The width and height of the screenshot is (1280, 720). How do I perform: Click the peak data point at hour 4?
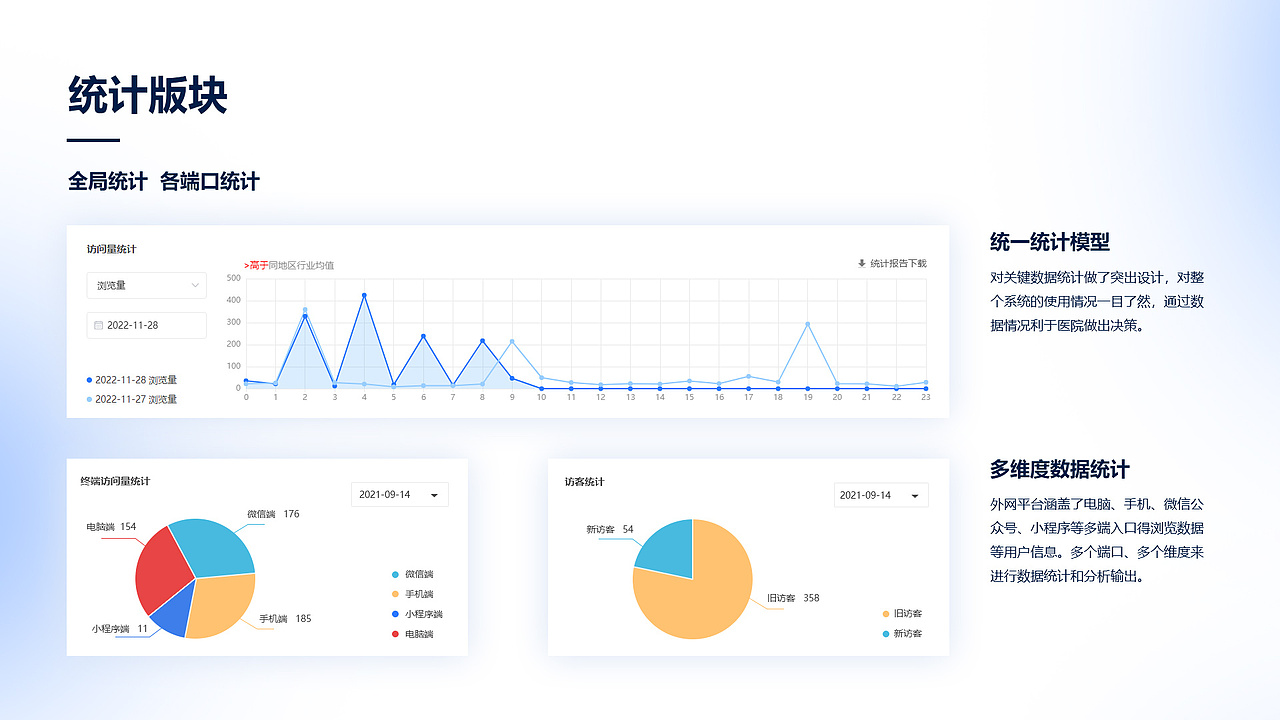tap(364, 295)
